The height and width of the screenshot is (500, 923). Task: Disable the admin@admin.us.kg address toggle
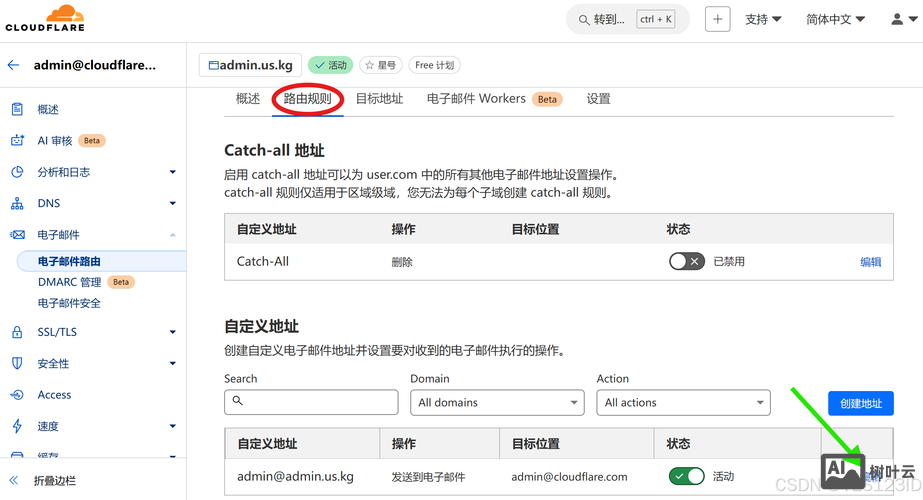(x=686, y=477)
